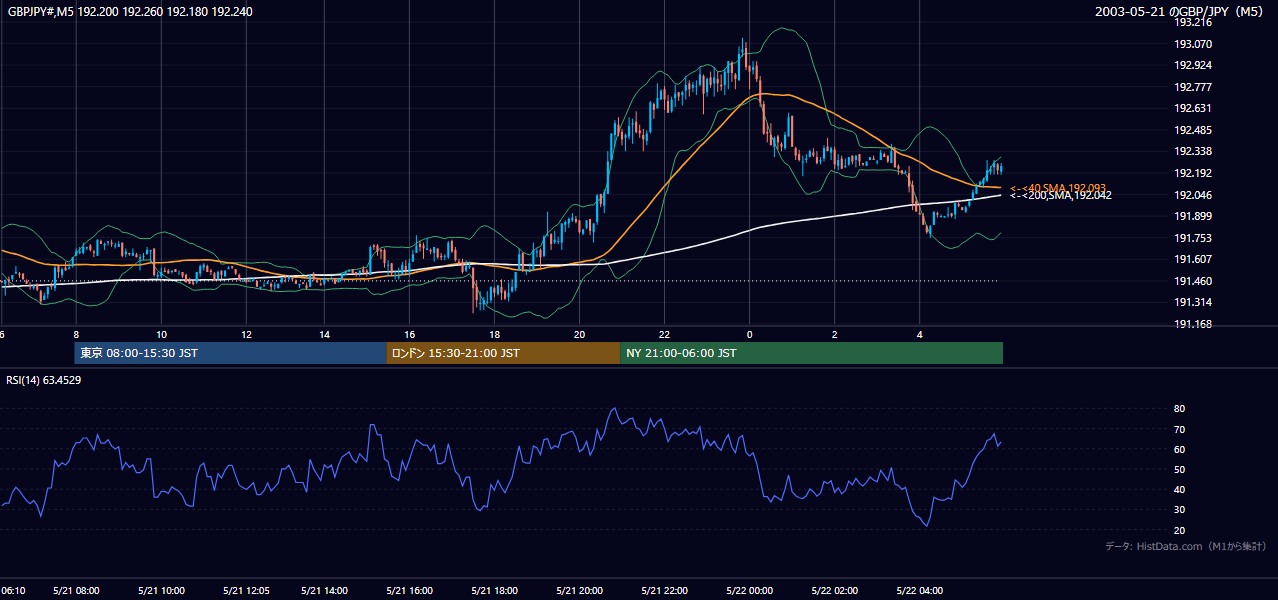Screen dimensions: 1278x600
Task: Click the orange 40 SMA 192.093 label
Action: tap(1058, 188)
